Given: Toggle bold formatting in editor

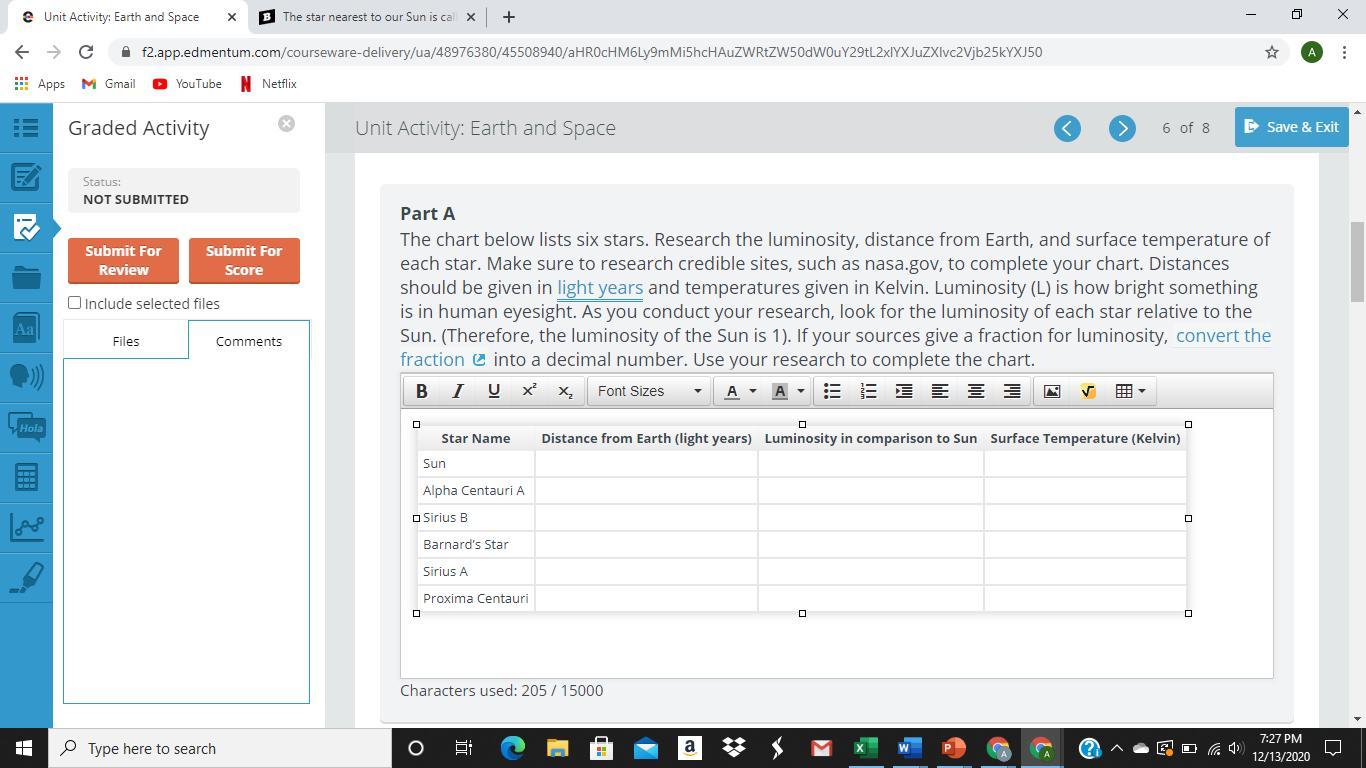Looking at the screenshot, I should tap(422, 391).
